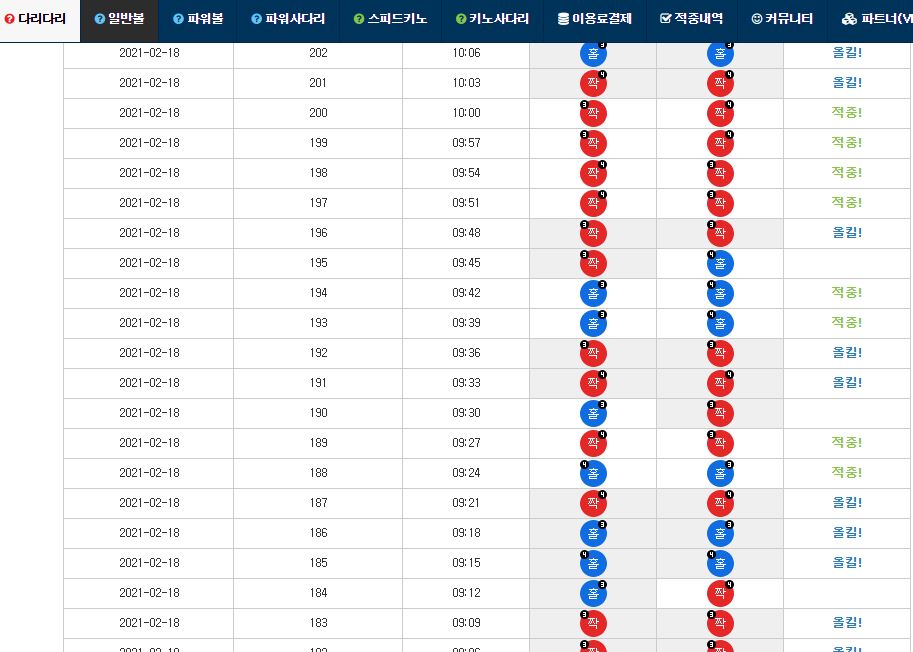Switch to the 일반볼 tab
This screenshot has width=913, height=652.
point(119,19)
